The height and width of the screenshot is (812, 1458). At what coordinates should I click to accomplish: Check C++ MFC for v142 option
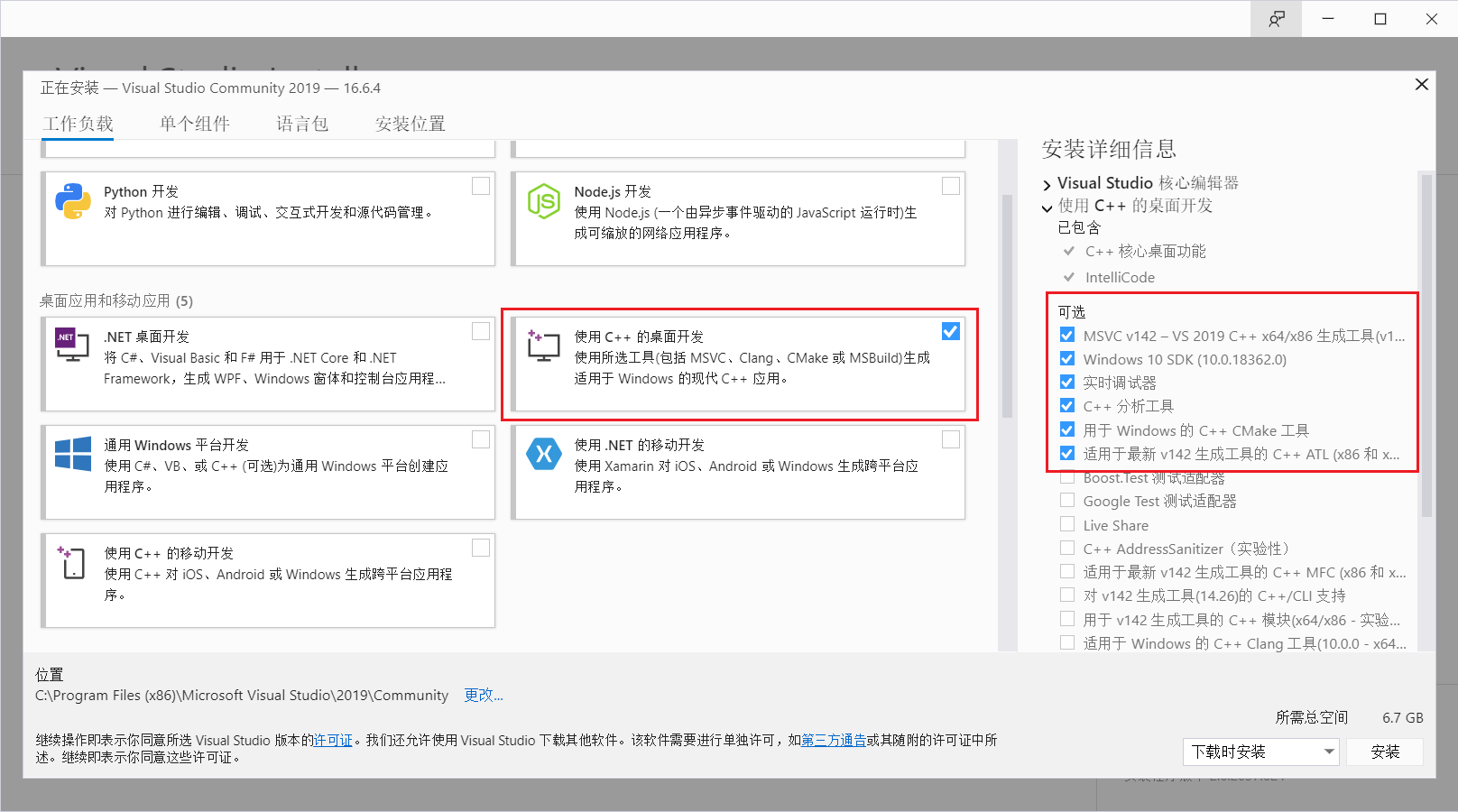click(1067, 571)
